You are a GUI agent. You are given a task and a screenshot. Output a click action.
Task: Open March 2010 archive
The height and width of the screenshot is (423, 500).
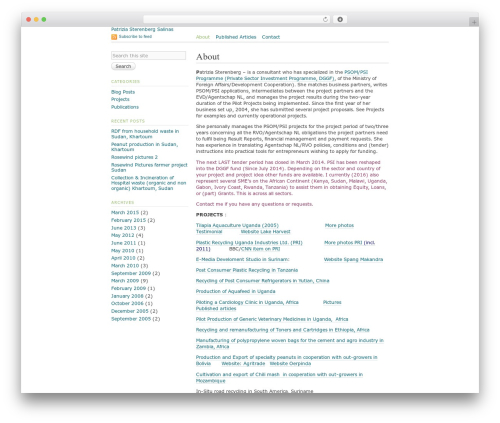click(x=125, y=266)
